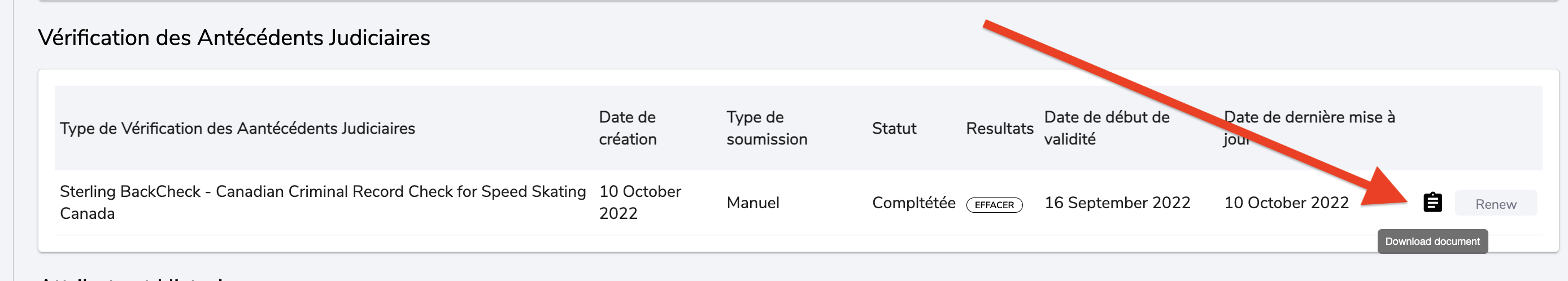
Task: Click the Vérification des Antécédents Judiciaires heading
Action: (x=234, y=38)
